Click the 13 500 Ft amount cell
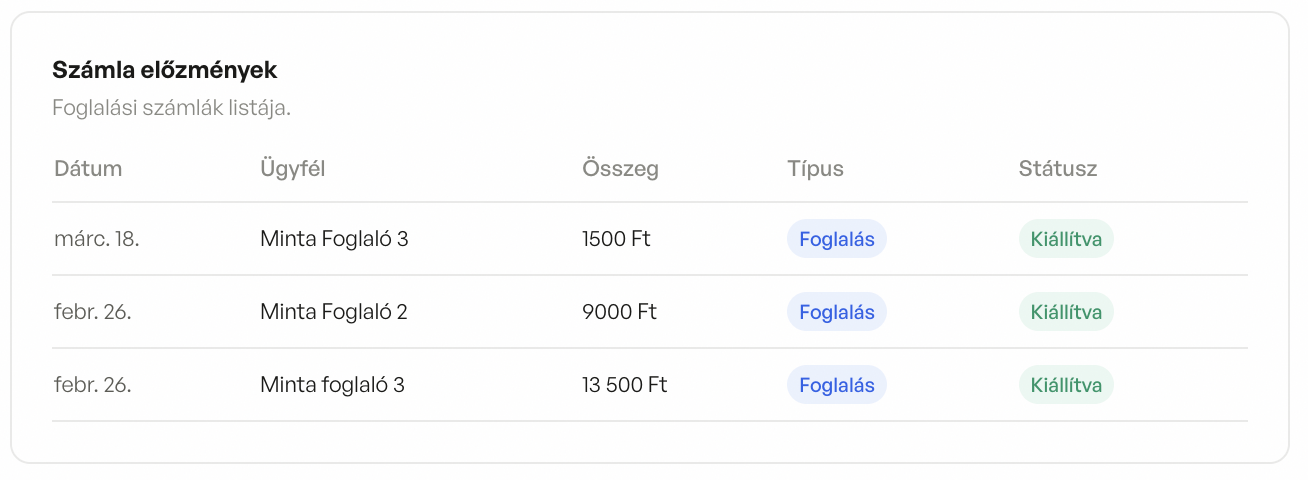 tap(624, 385)
